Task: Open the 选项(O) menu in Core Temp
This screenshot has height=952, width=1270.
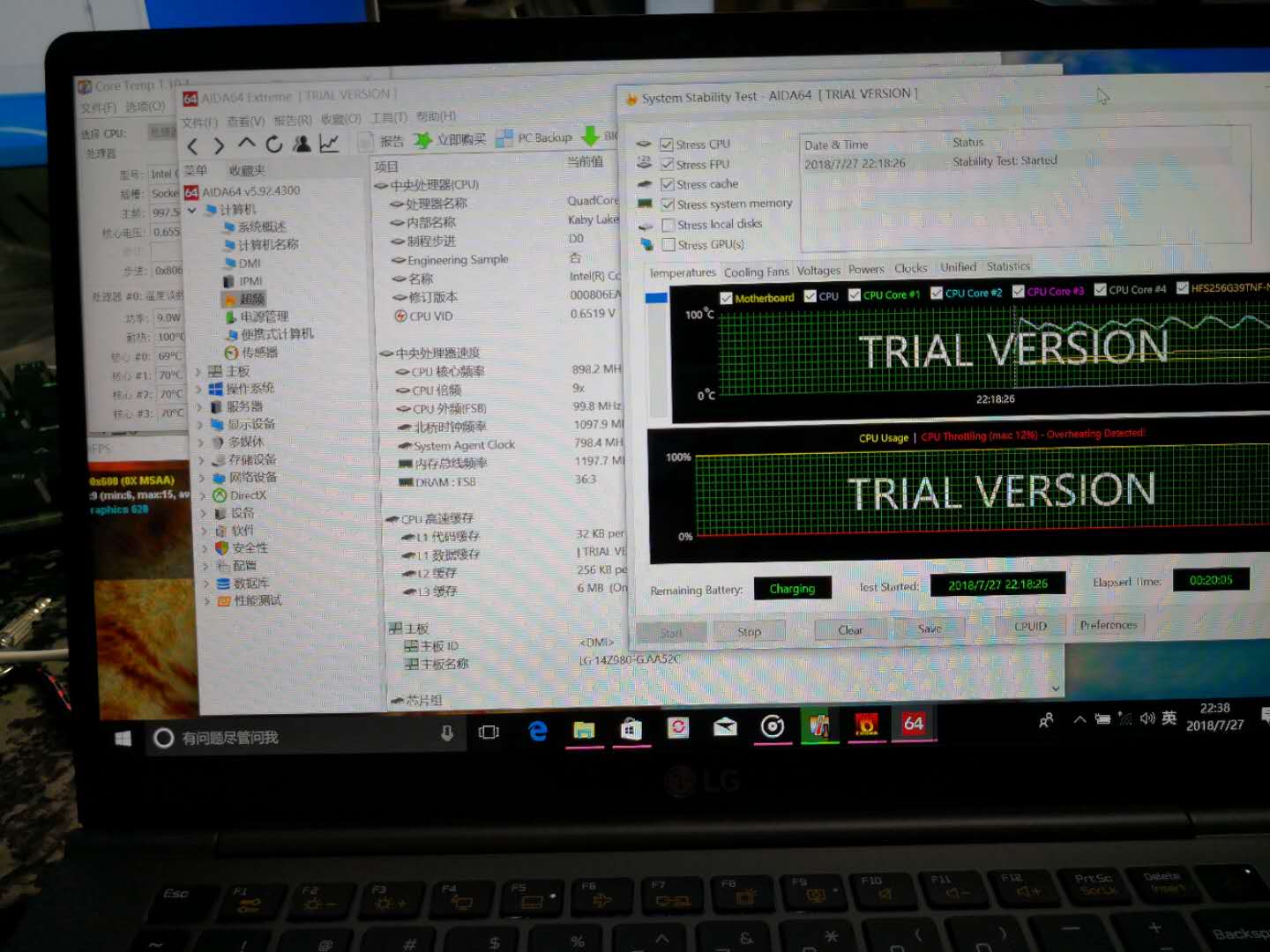Action: tap(145, 107)
